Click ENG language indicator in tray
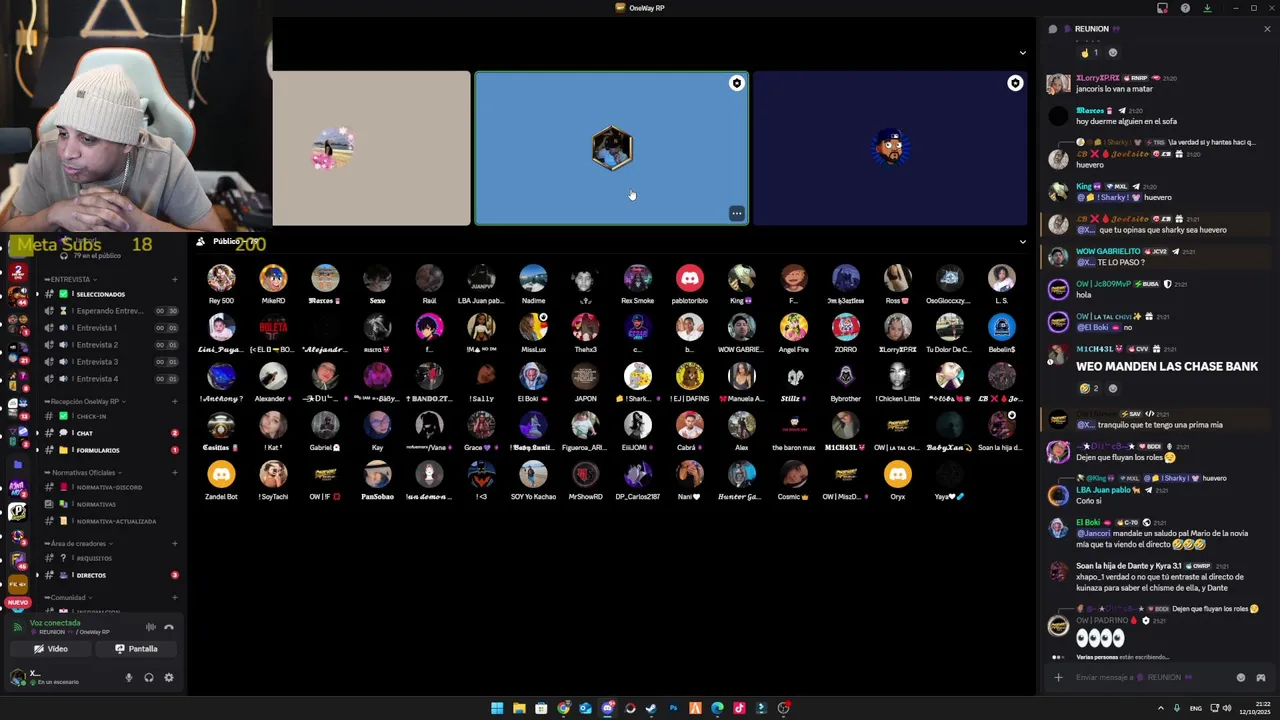Image resolution: width=1280 pixels, height=720 pixels. coord(1196,708)
